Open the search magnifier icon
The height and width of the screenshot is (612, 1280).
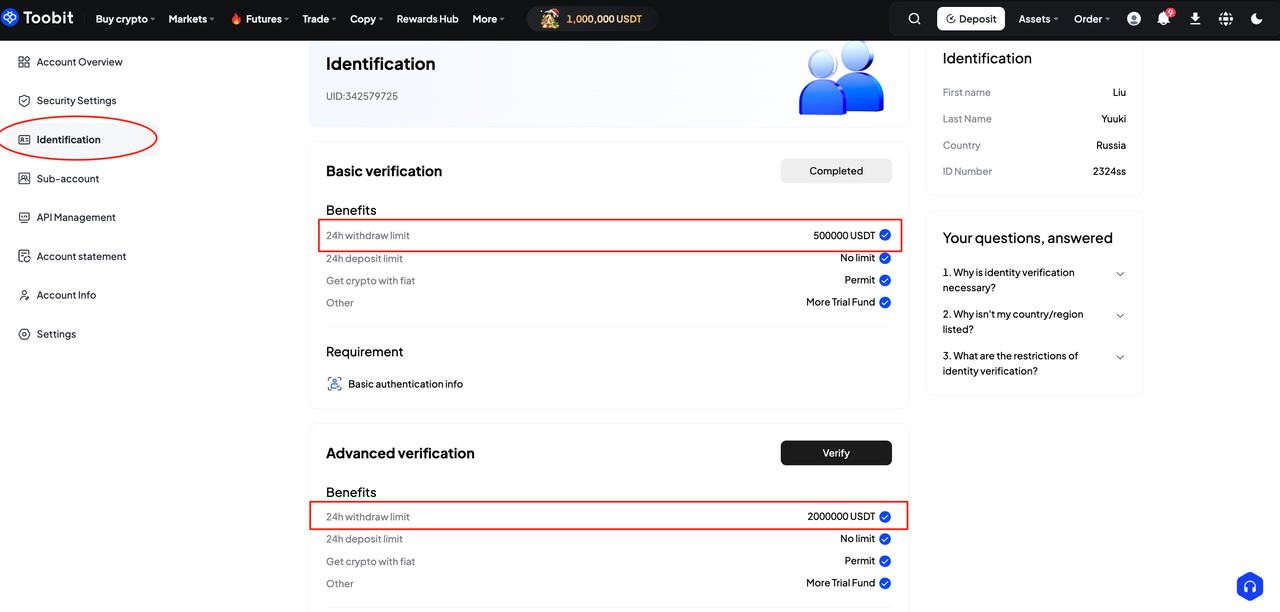[x=914, y=19]
